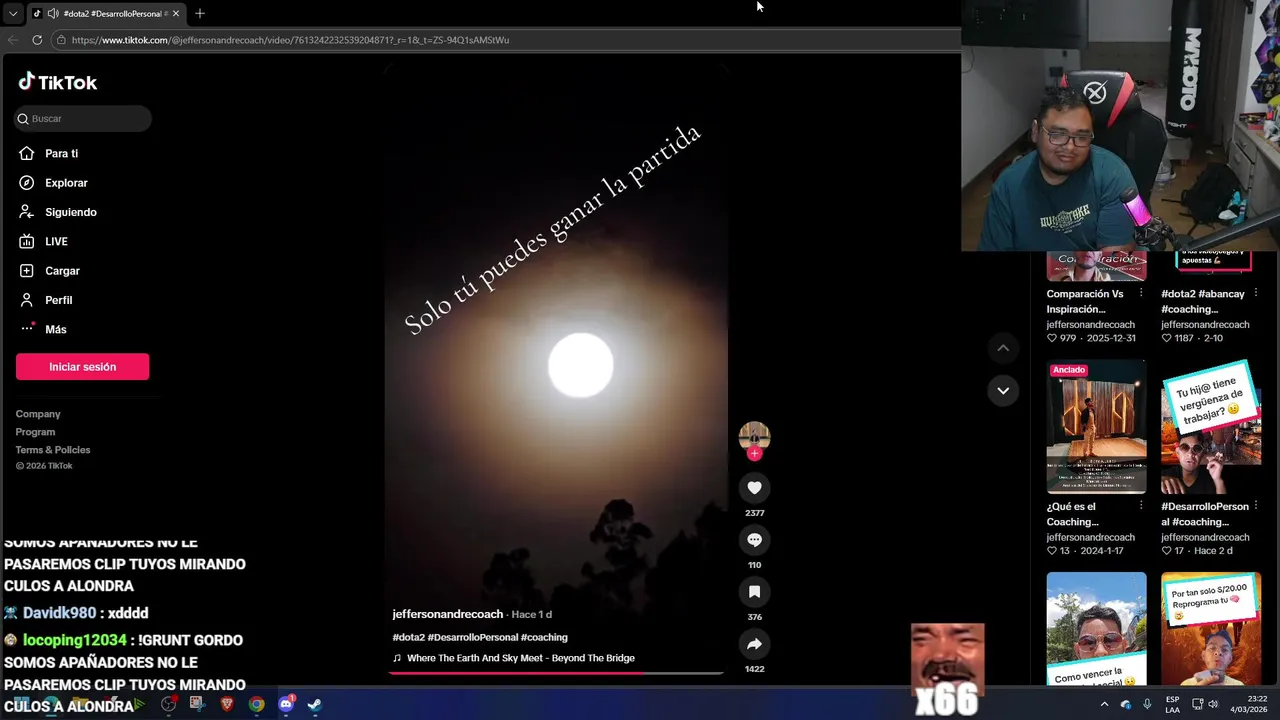Open the 'Por tan solo S/20.00' video thumbnail
Screen dimensions: 1280x720
[x=1211, y=628]
